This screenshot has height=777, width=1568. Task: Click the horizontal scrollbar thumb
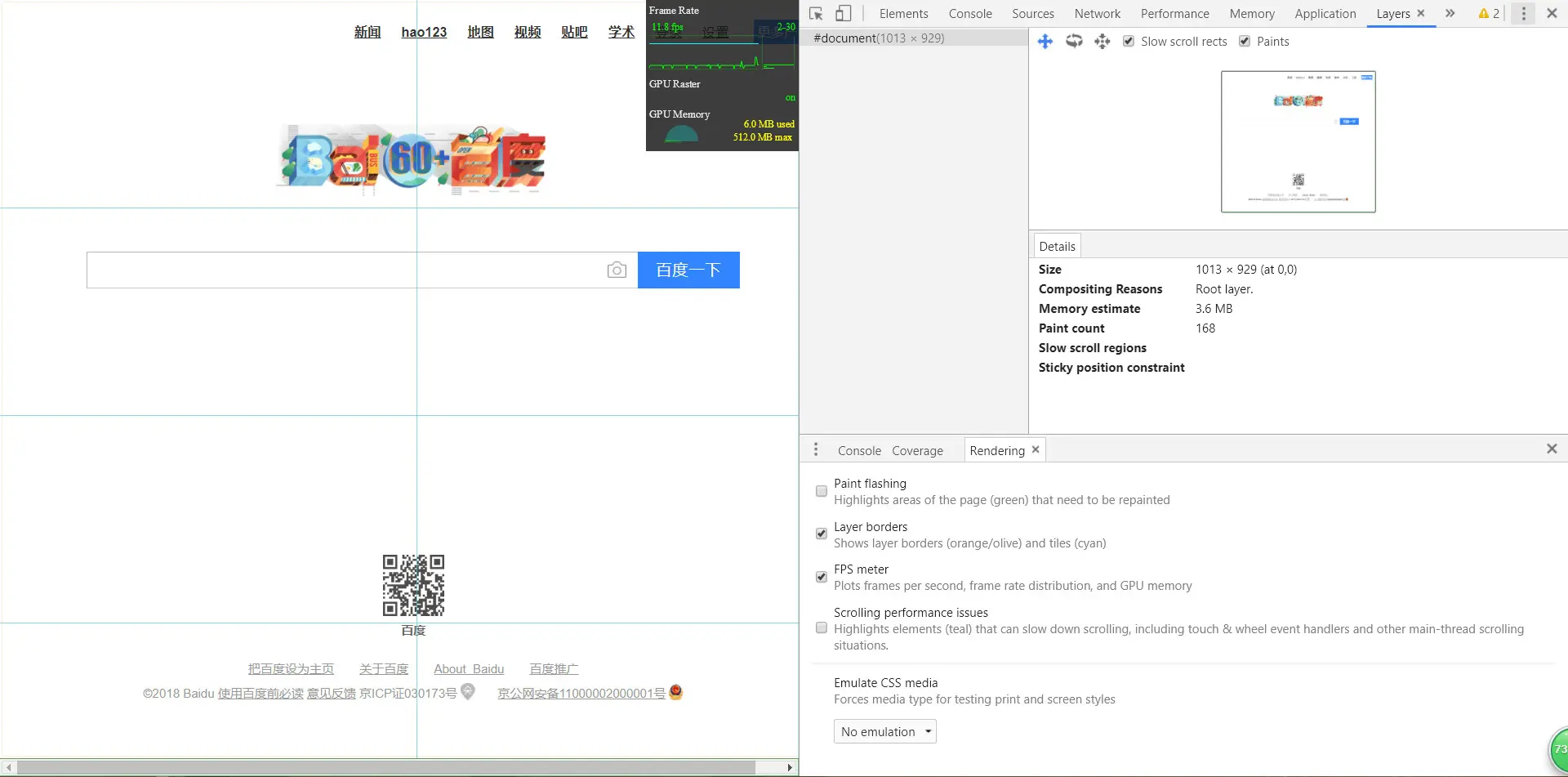point(386,768)
